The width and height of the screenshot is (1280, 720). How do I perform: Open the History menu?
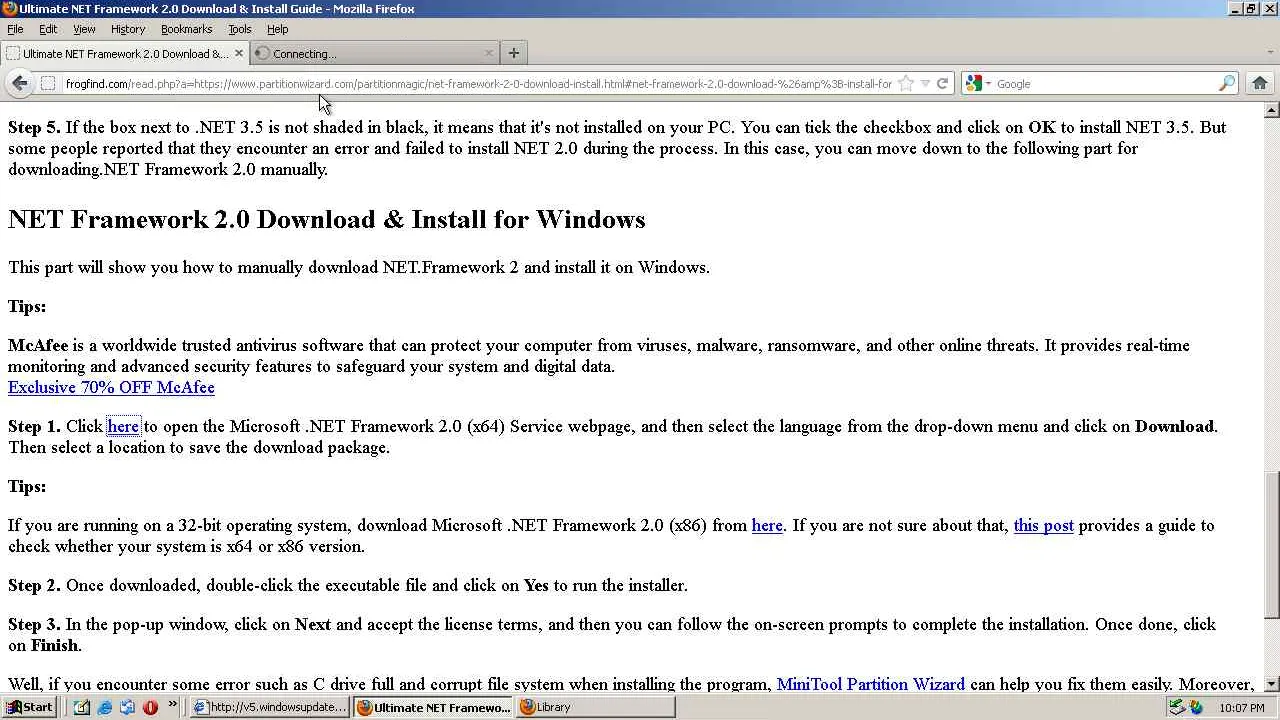click(128, 29)
